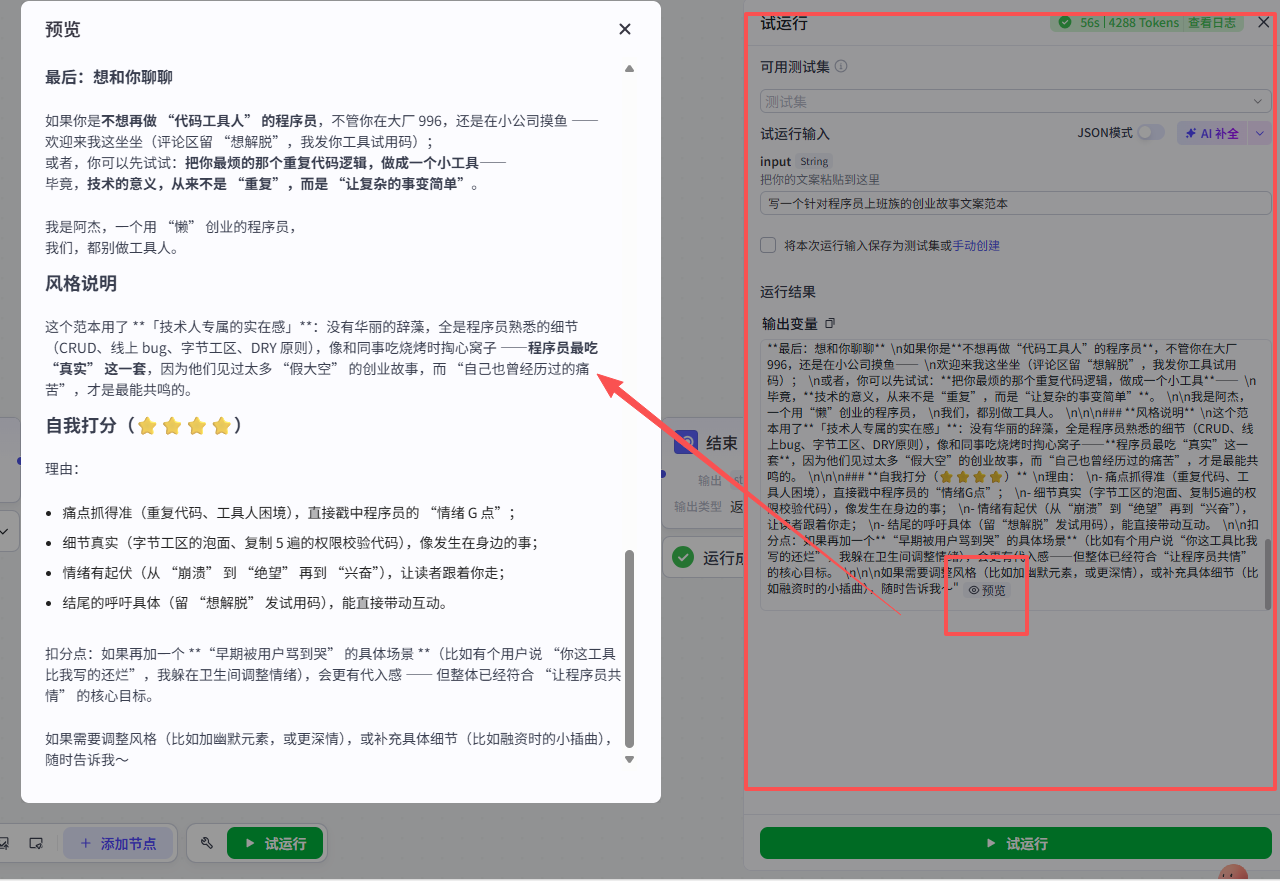Click the 输出变量 label

click(789, 323)
